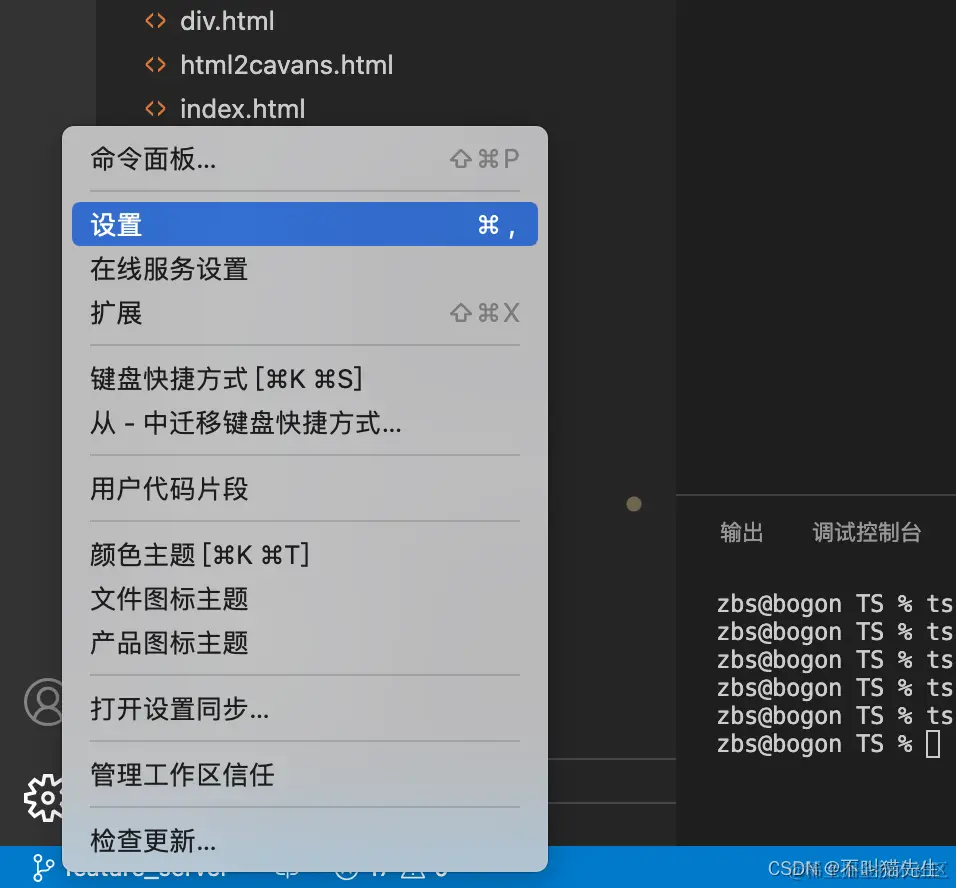Click the Manage gear icon
Screen dimensions: 956x888
tap(46, 797)
